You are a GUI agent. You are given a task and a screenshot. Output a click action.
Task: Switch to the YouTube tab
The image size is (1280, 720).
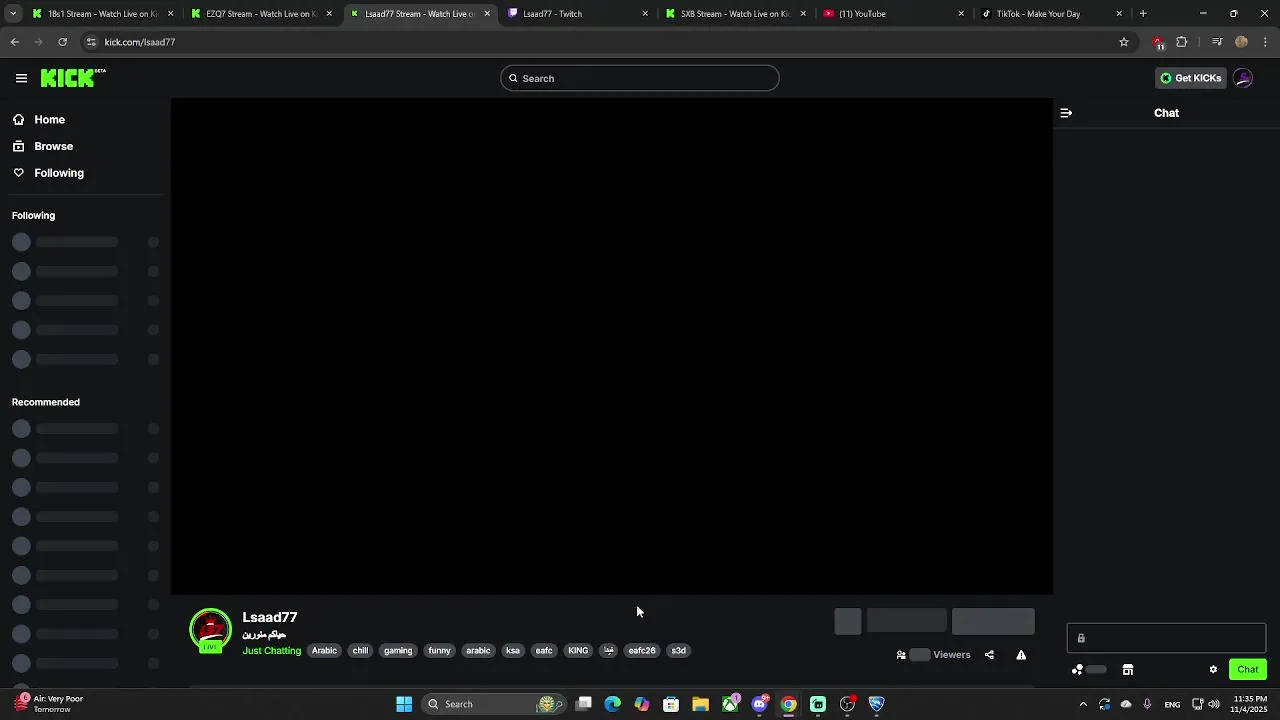(894, 14)
